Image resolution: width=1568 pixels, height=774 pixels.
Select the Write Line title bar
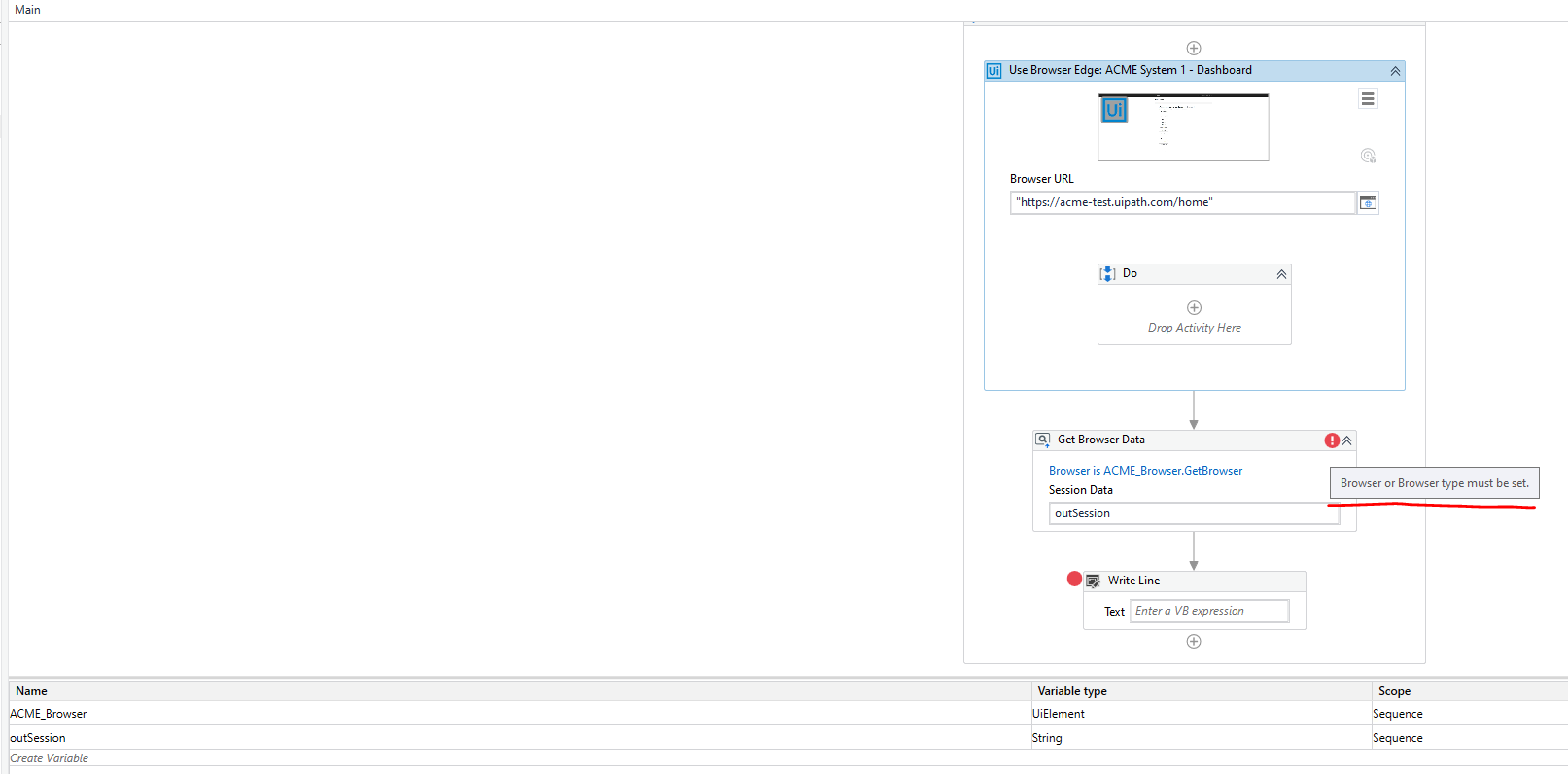(1194, 580)
